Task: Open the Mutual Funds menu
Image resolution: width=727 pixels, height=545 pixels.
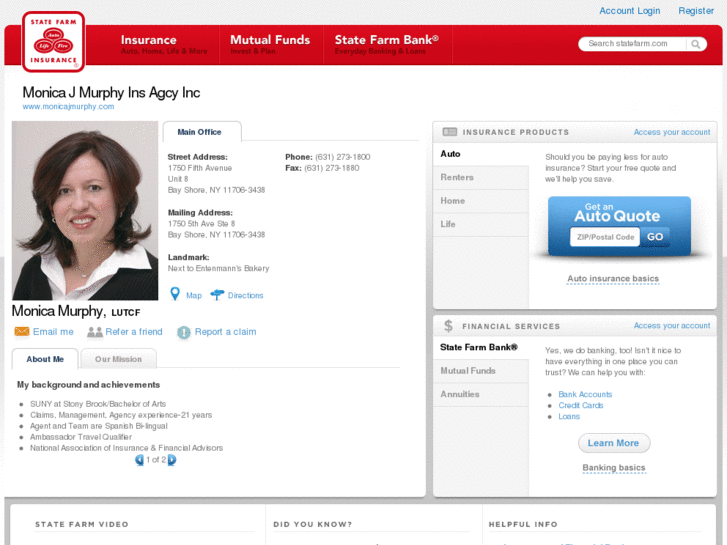Action: click(x=270, y=45)
